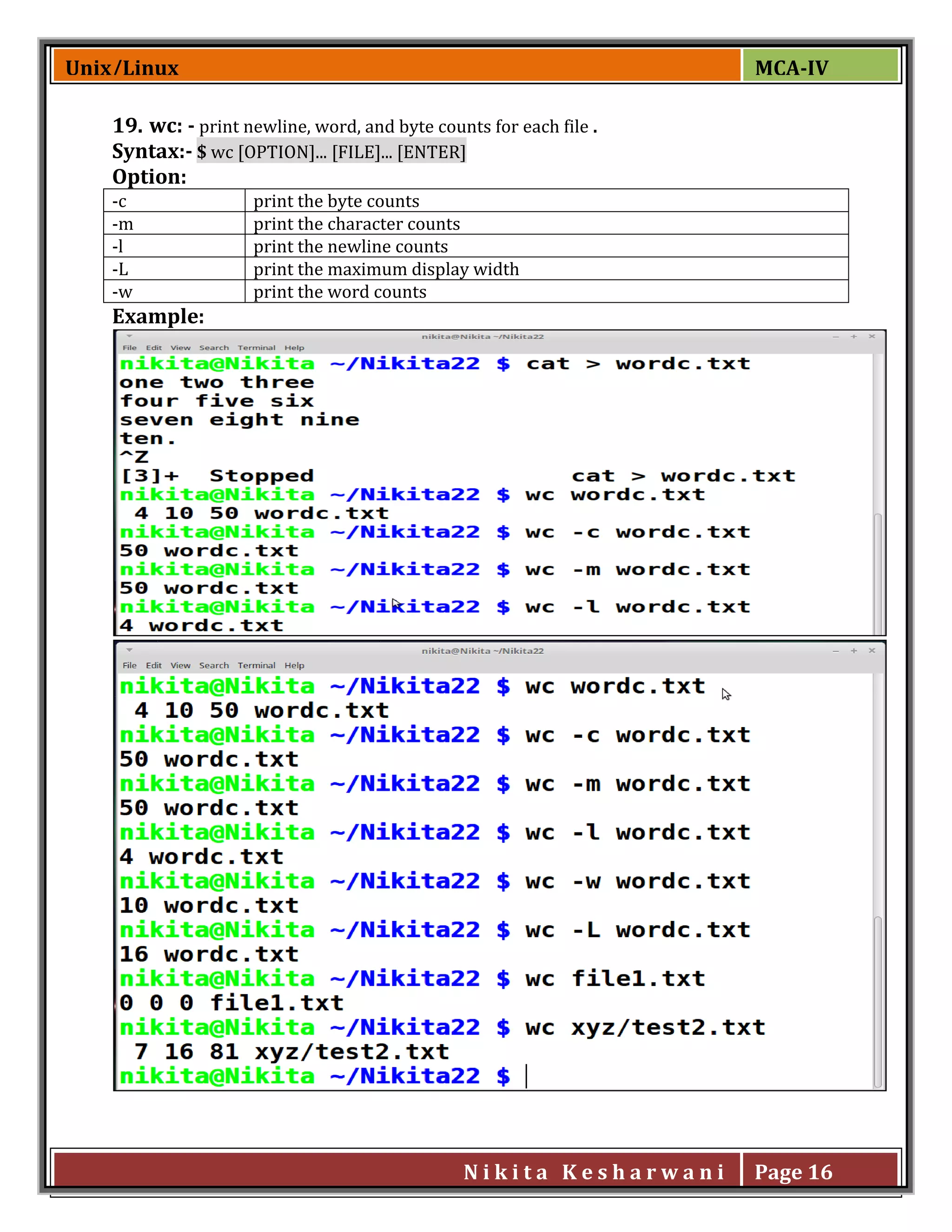Image resolution: width=952 pixels, height=1232 pixels.
Task: Click the upper terminal scrollbar thumb
Action: click(x=878, y=574)
